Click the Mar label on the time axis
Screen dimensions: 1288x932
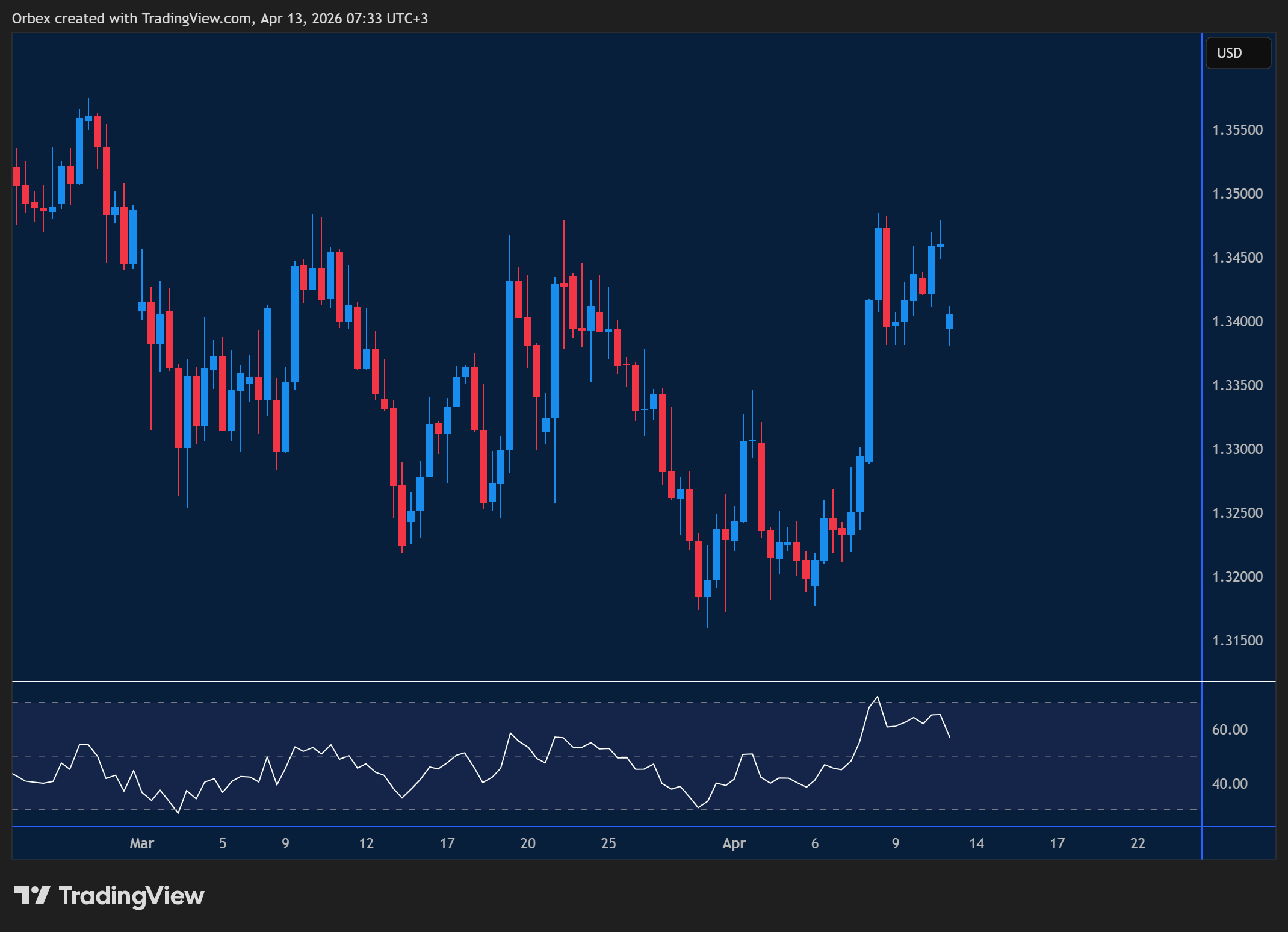143,843
